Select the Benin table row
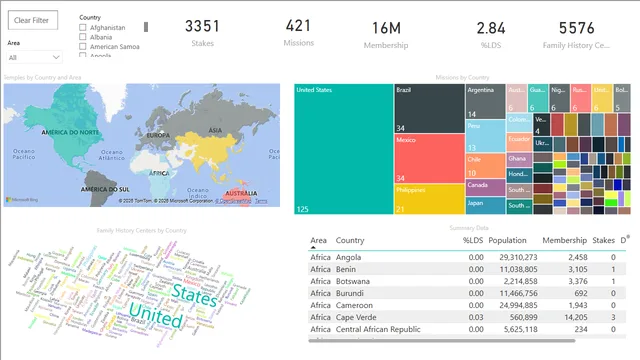The image size is (640, 360). pyautogui.click(x=467, y=269)
